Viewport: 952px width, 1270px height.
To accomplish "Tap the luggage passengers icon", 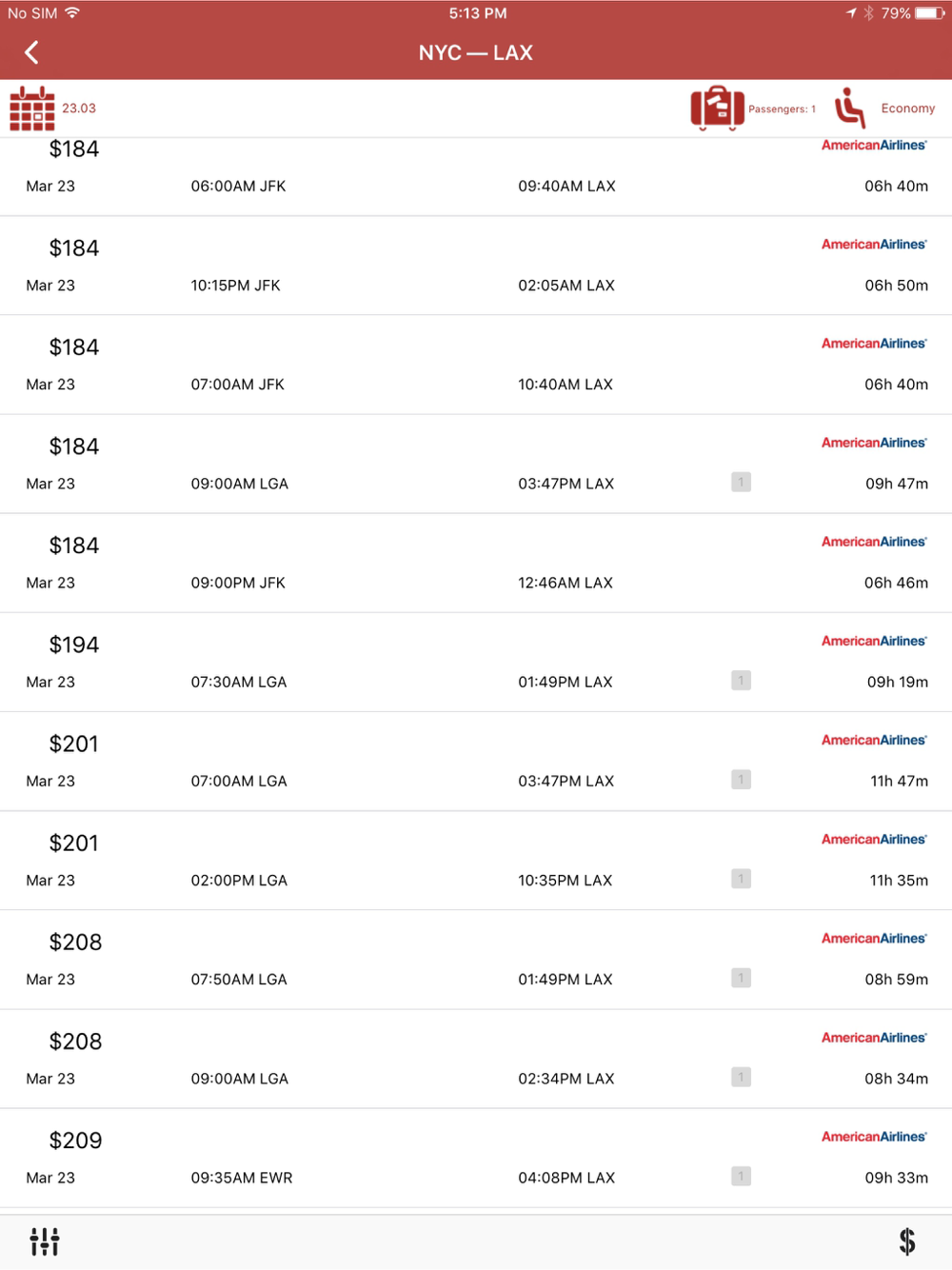I will click(717, 109).
